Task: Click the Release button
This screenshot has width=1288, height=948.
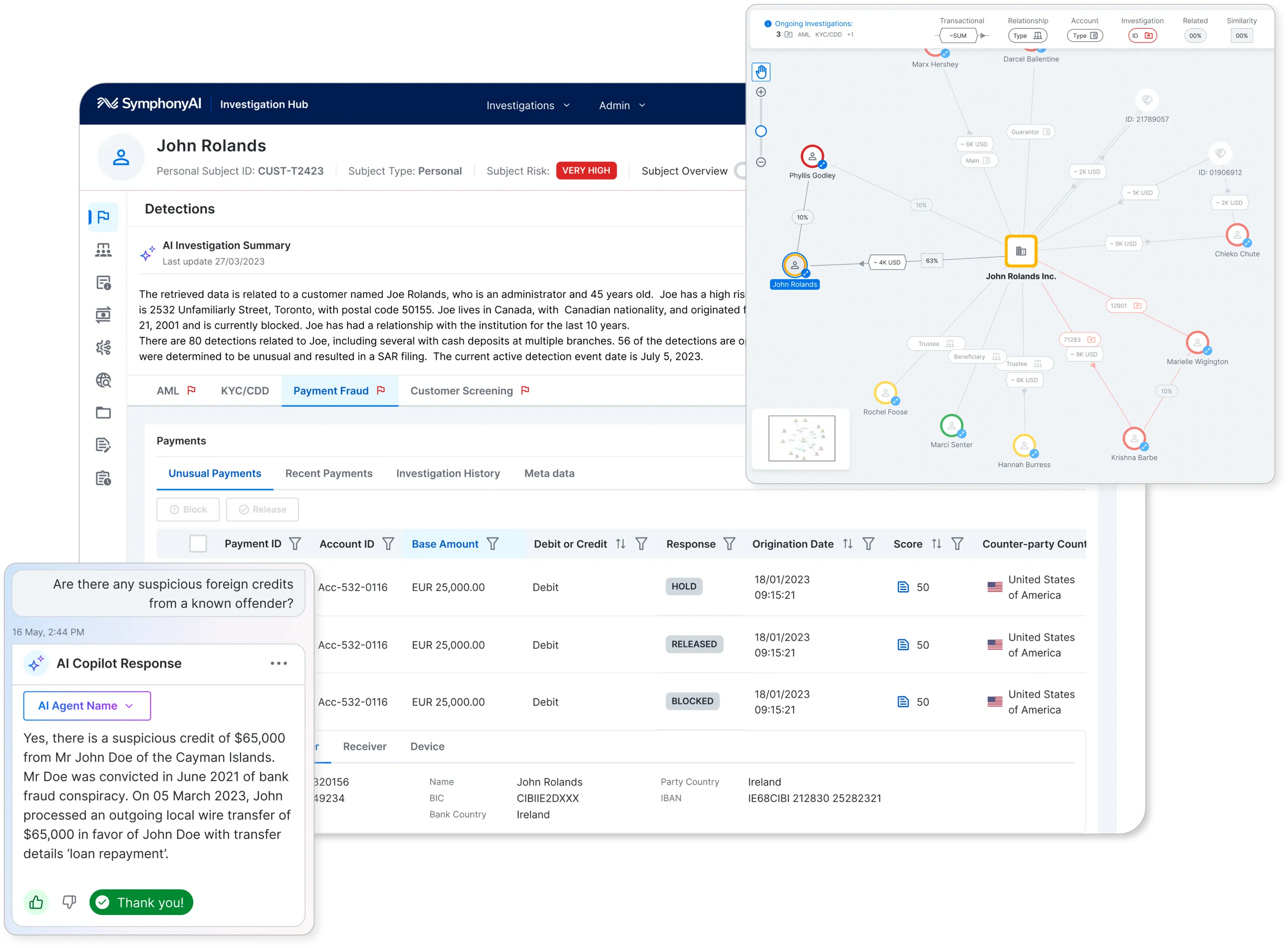Action: (262, 509)
